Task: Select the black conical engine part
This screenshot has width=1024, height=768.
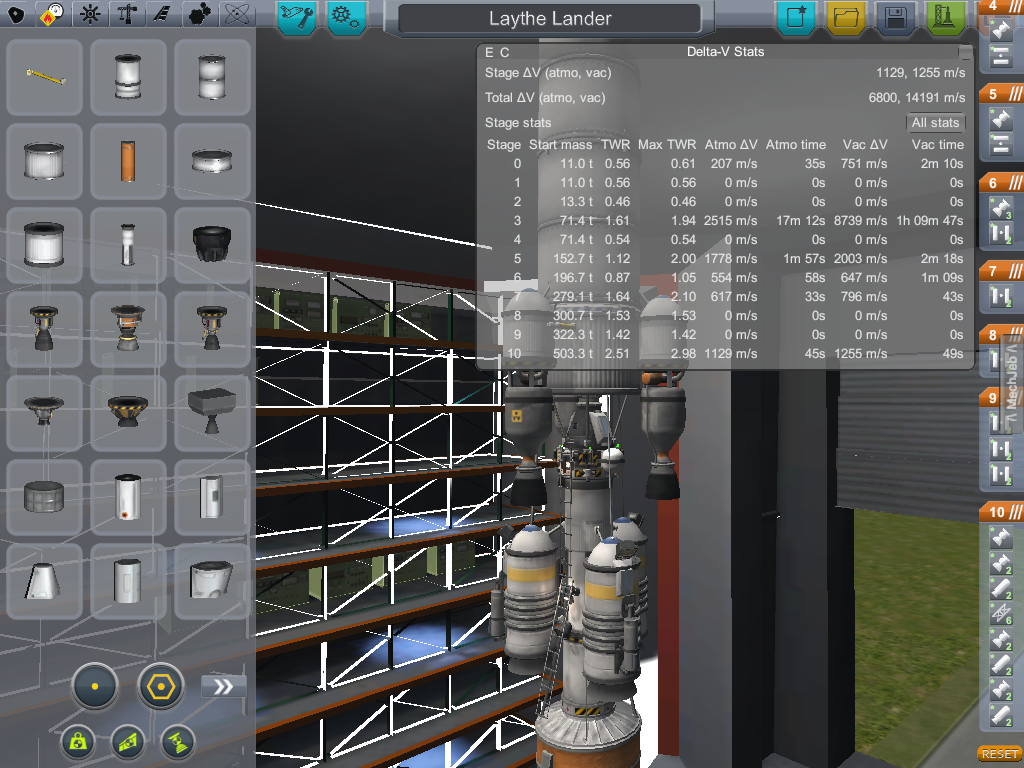Action: 212,246
